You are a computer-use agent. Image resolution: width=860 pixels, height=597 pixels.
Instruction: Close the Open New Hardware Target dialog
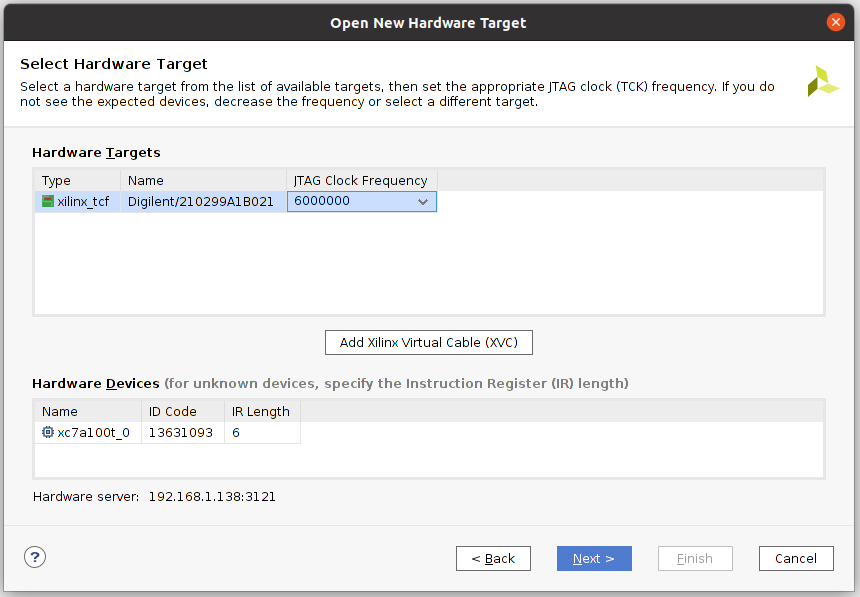pos(836,22)
